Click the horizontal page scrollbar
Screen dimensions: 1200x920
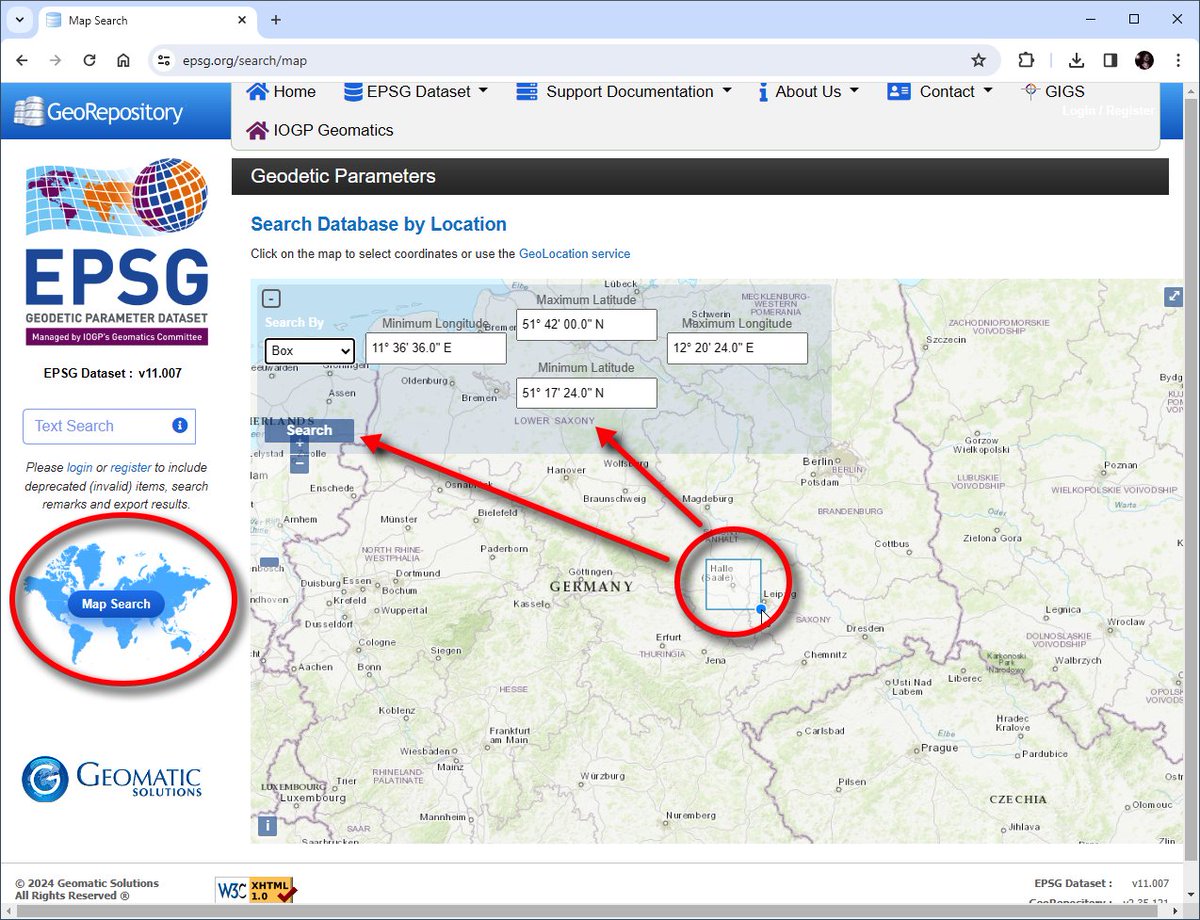click(590, 910)
